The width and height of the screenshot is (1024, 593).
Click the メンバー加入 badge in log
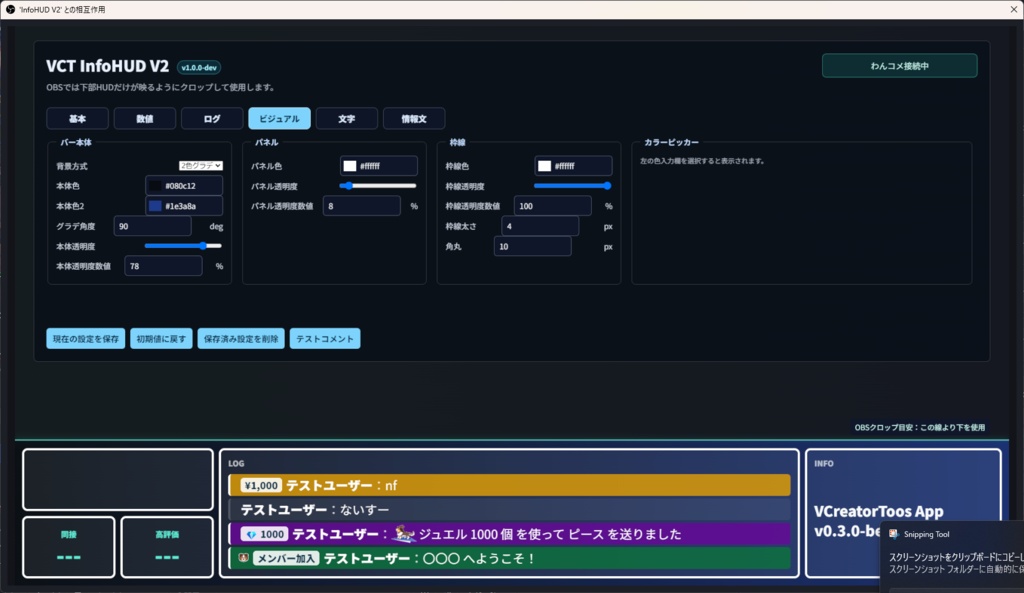point(285,558)
